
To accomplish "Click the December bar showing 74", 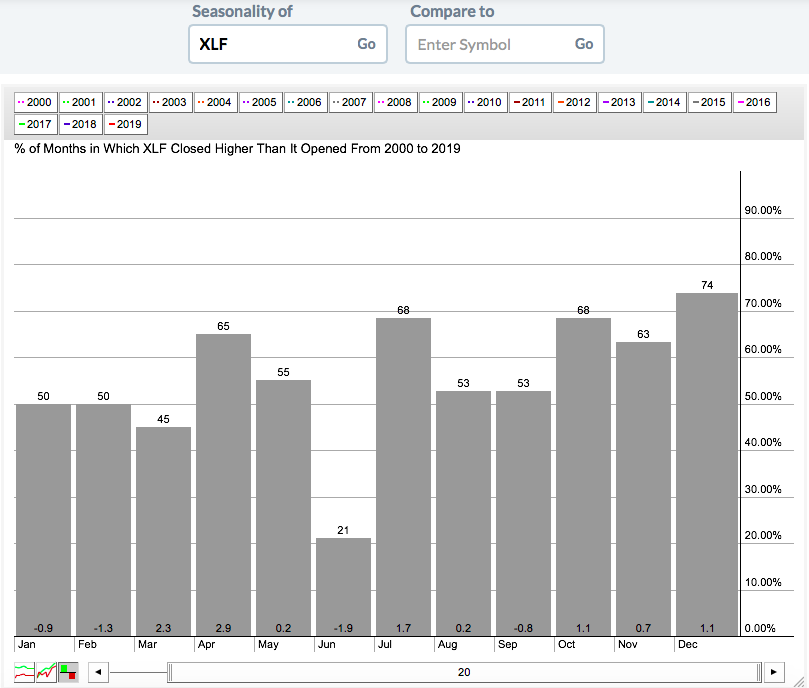I will 707,465.
